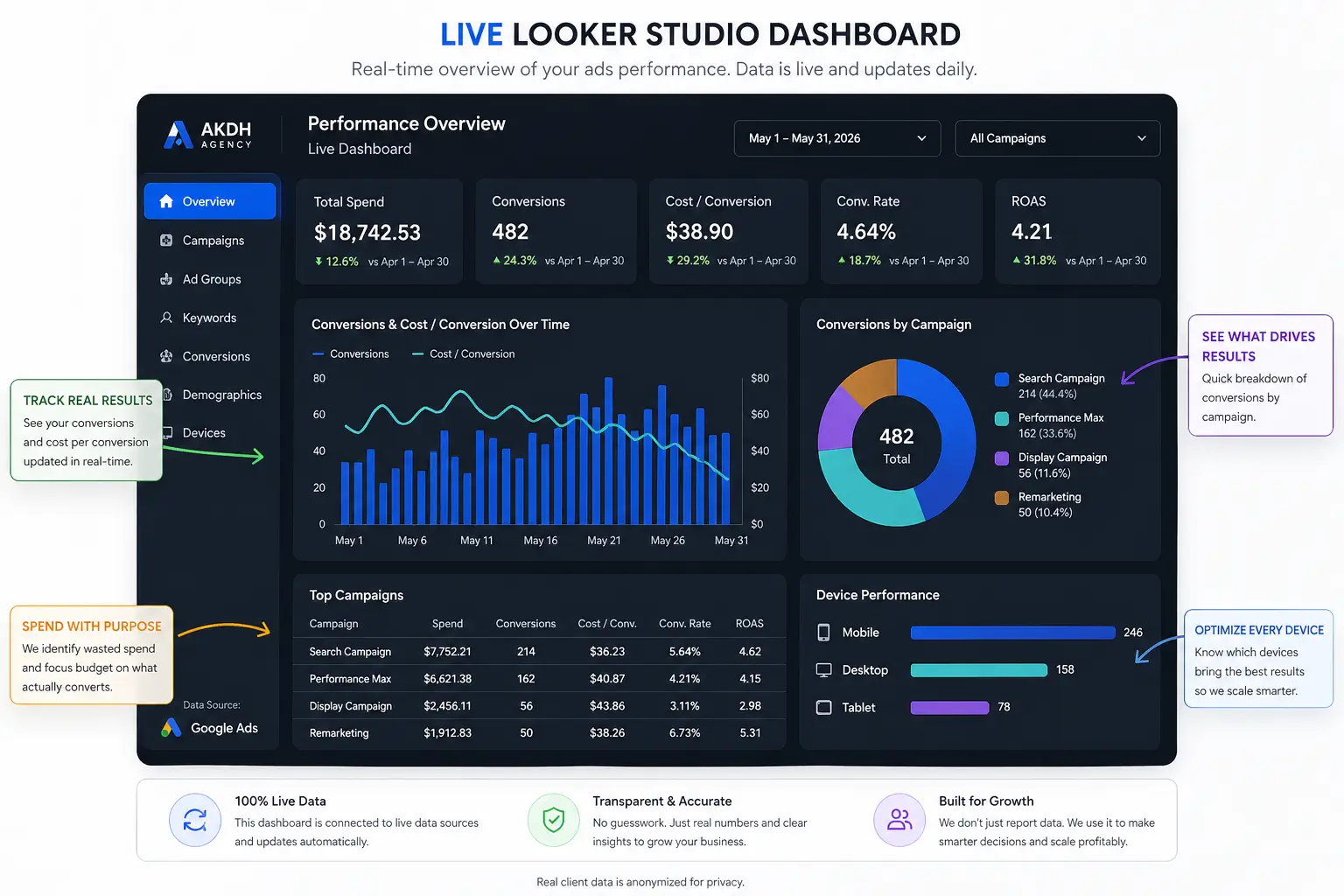
Task: Click the Tablet device icon
Action: (823, 707)
